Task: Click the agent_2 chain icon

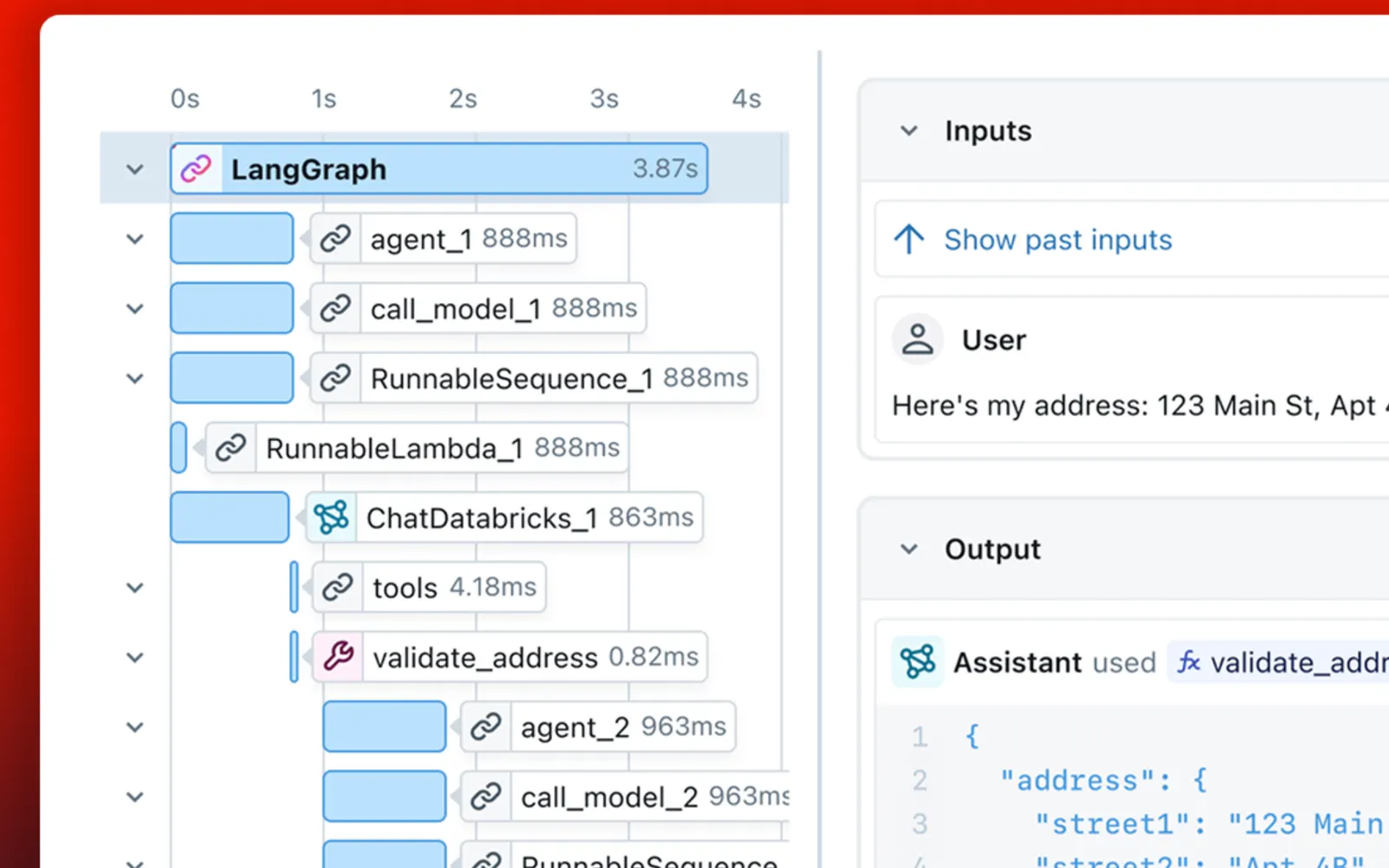Action: (x=486, y=727)
